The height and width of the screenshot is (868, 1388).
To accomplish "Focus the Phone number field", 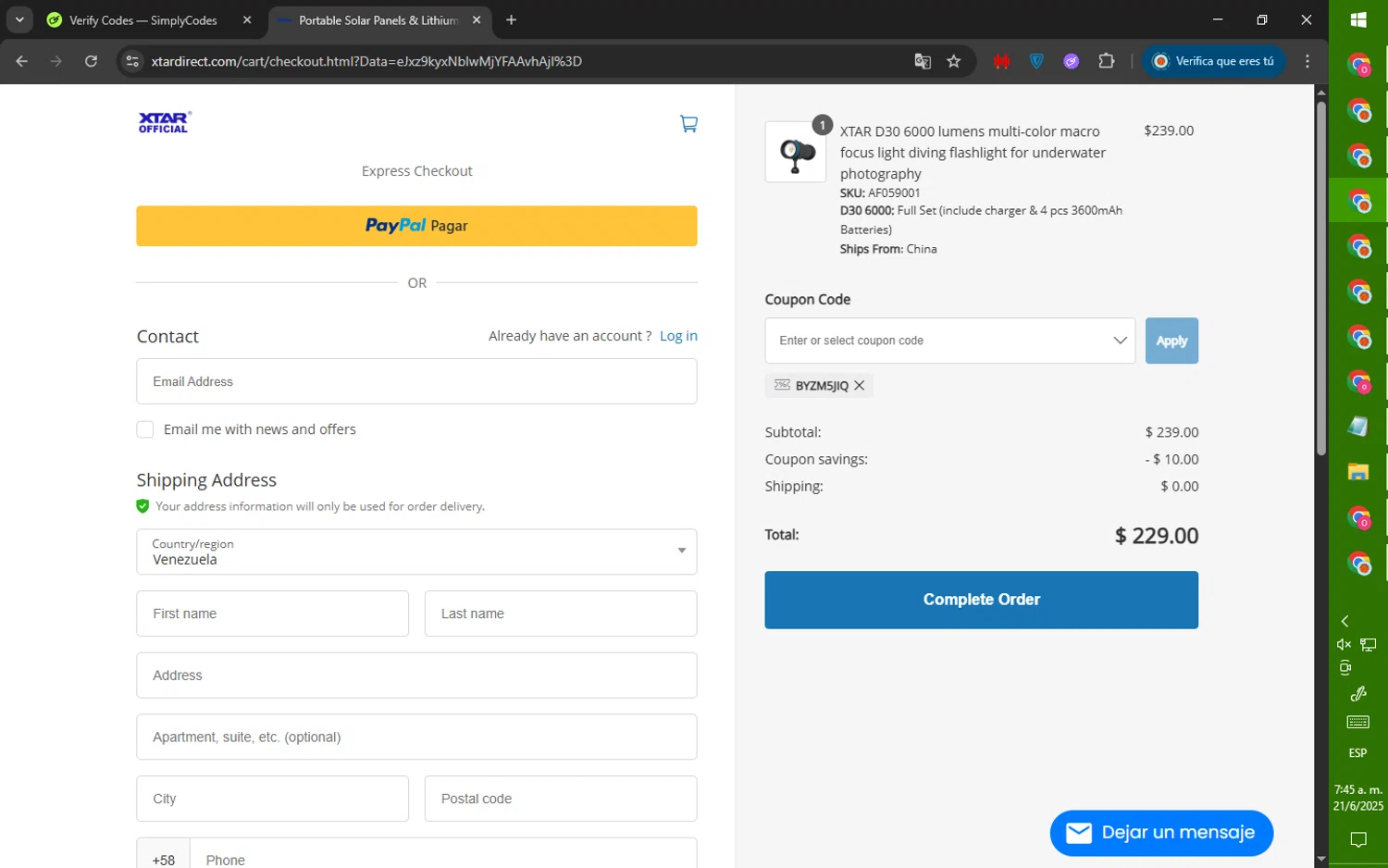I will pyautogui.click(x=443, y=855).
